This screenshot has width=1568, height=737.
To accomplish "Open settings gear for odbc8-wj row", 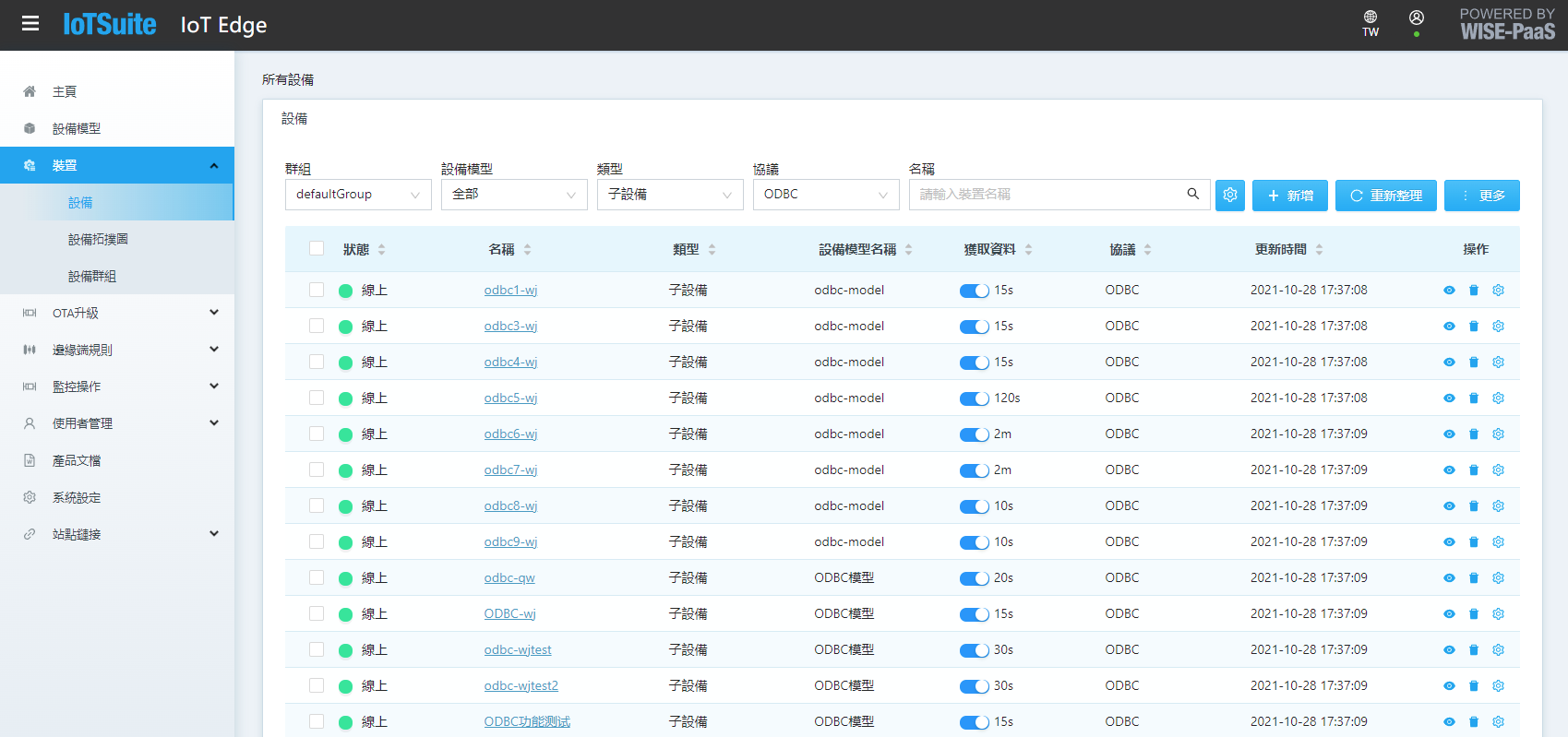I will click(1499, 506).
